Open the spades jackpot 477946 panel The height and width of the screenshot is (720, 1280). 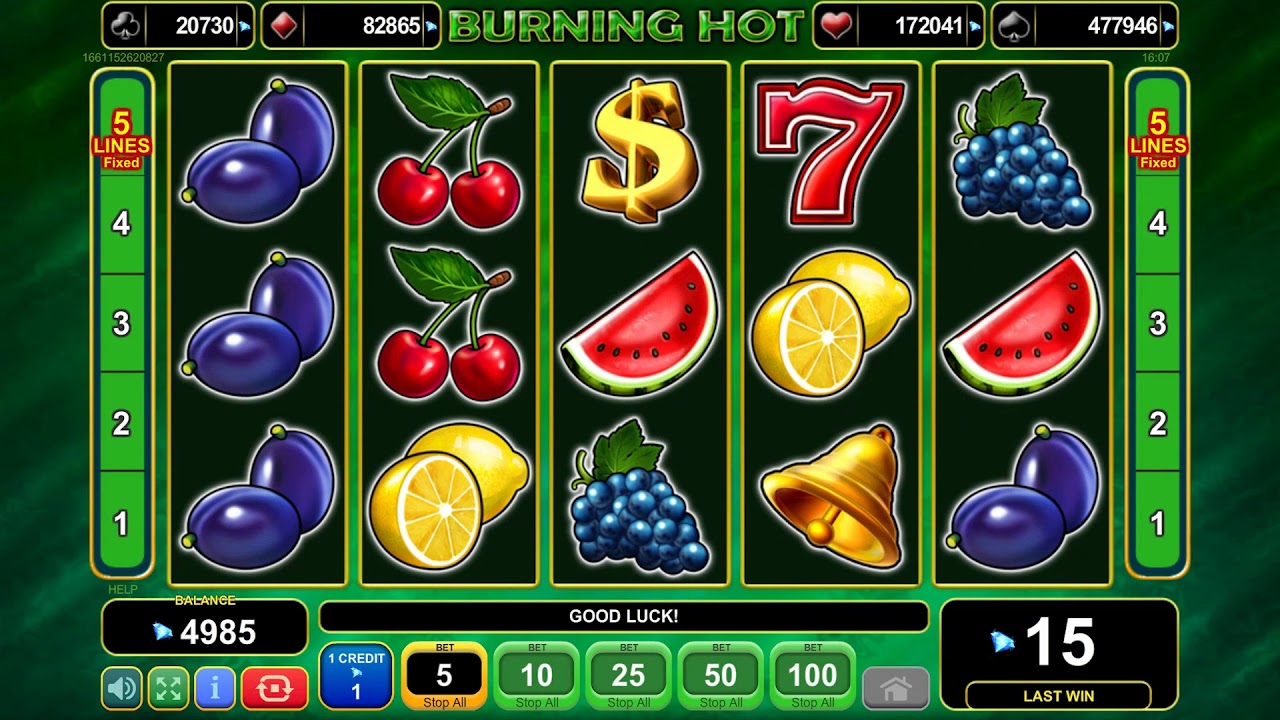(x=1084, y=26)
